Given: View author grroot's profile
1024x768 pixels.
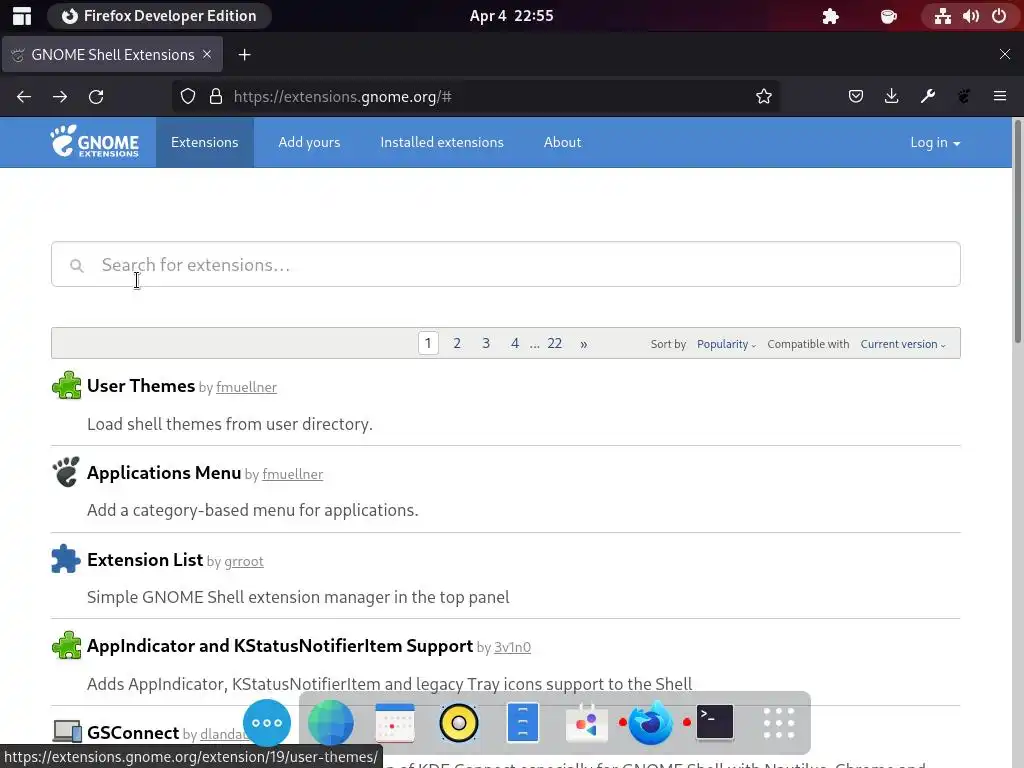Looking at the screenshot, I should (244, 562).
